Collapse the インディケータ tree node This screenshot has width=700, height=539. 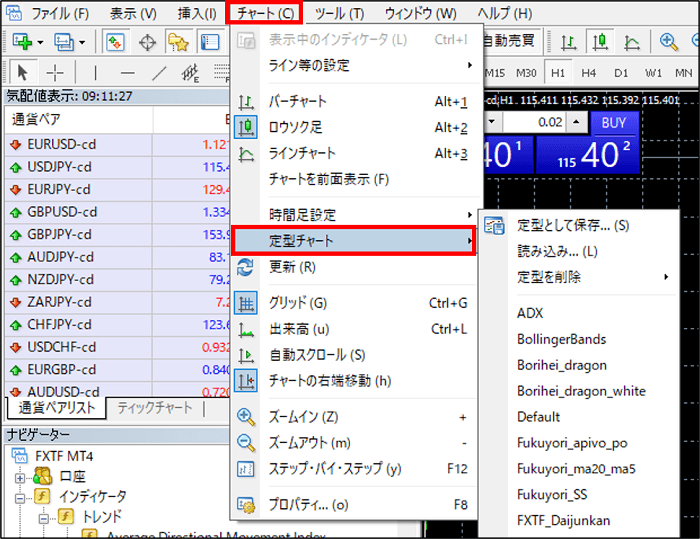[x=20, y=496]
